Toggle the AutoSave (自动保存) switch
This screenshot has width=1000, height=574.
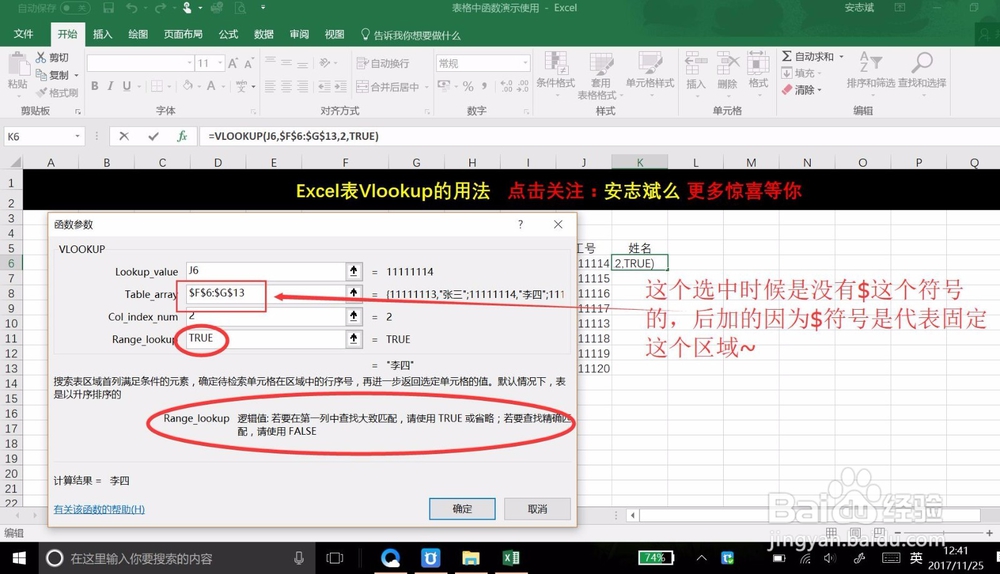(x=75, y=8)
